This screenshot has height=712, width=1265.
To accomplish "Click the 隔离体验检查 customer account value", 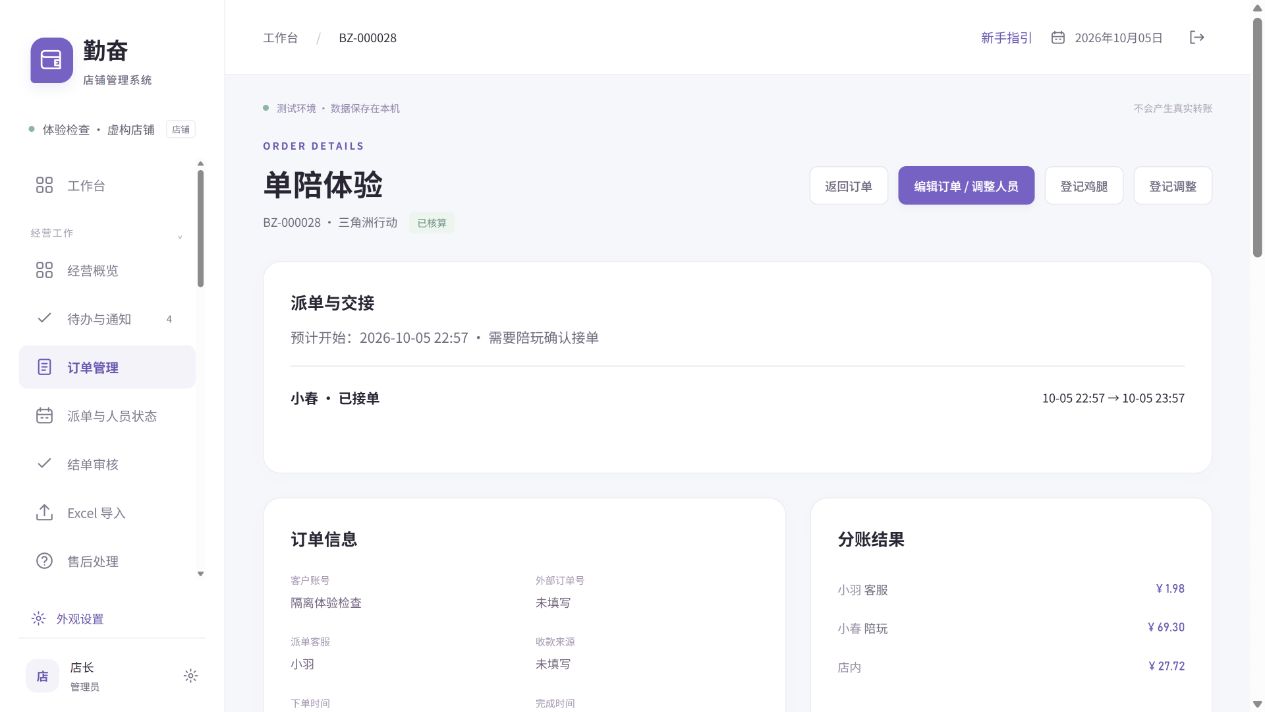I will point(326,603).
